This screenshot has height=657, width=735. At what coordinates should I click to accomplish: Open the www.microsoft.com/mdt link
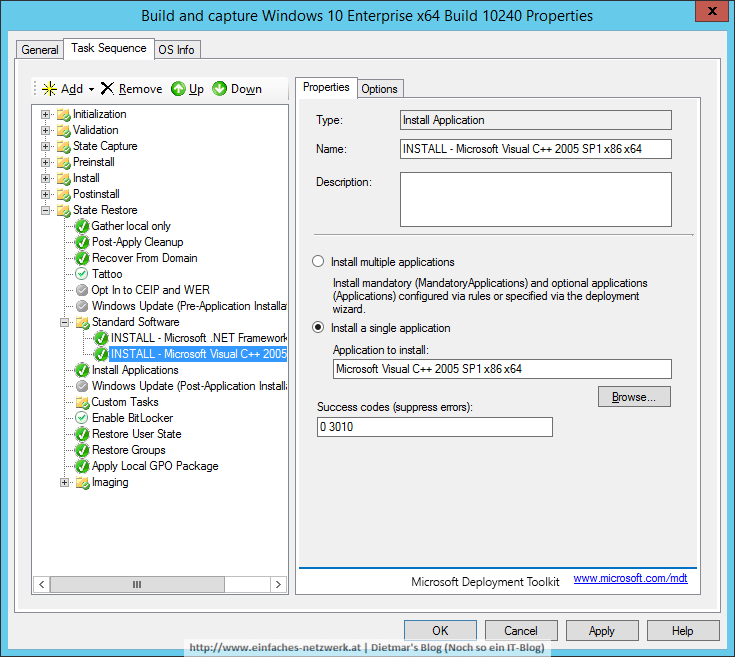click(630, 578)
